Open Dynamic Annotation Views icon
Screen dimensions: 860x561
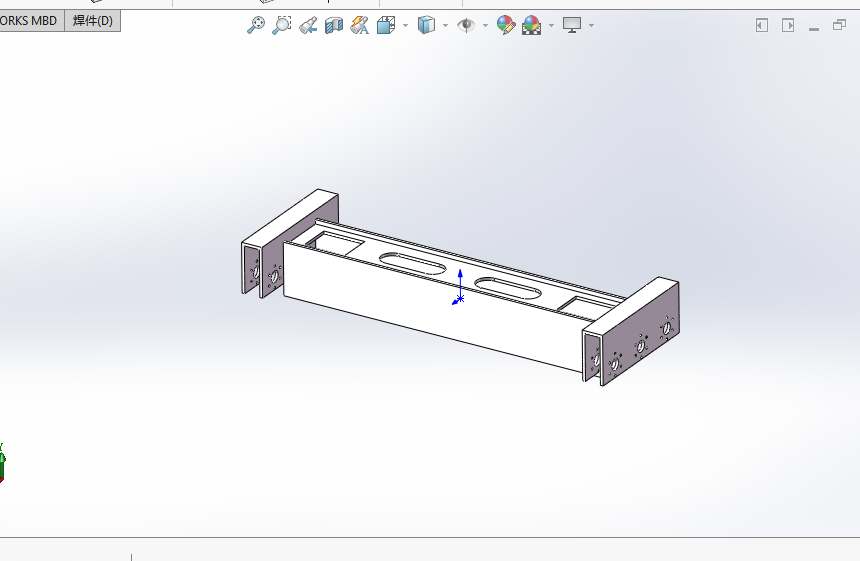(360, 25)
